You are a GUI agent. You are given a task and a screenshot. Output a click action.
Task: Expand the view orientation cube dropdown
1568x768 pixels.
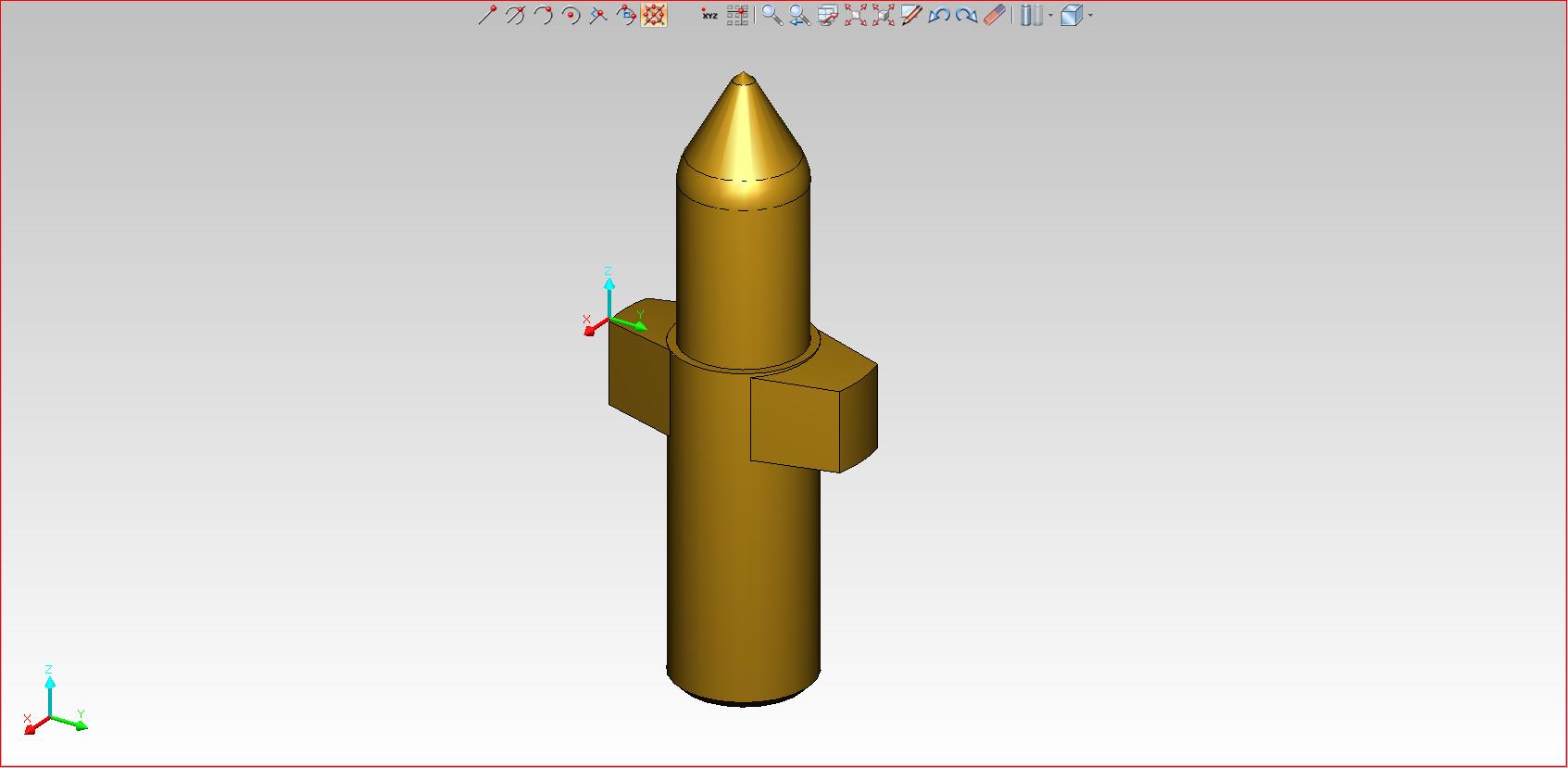tap(1091, 16)
